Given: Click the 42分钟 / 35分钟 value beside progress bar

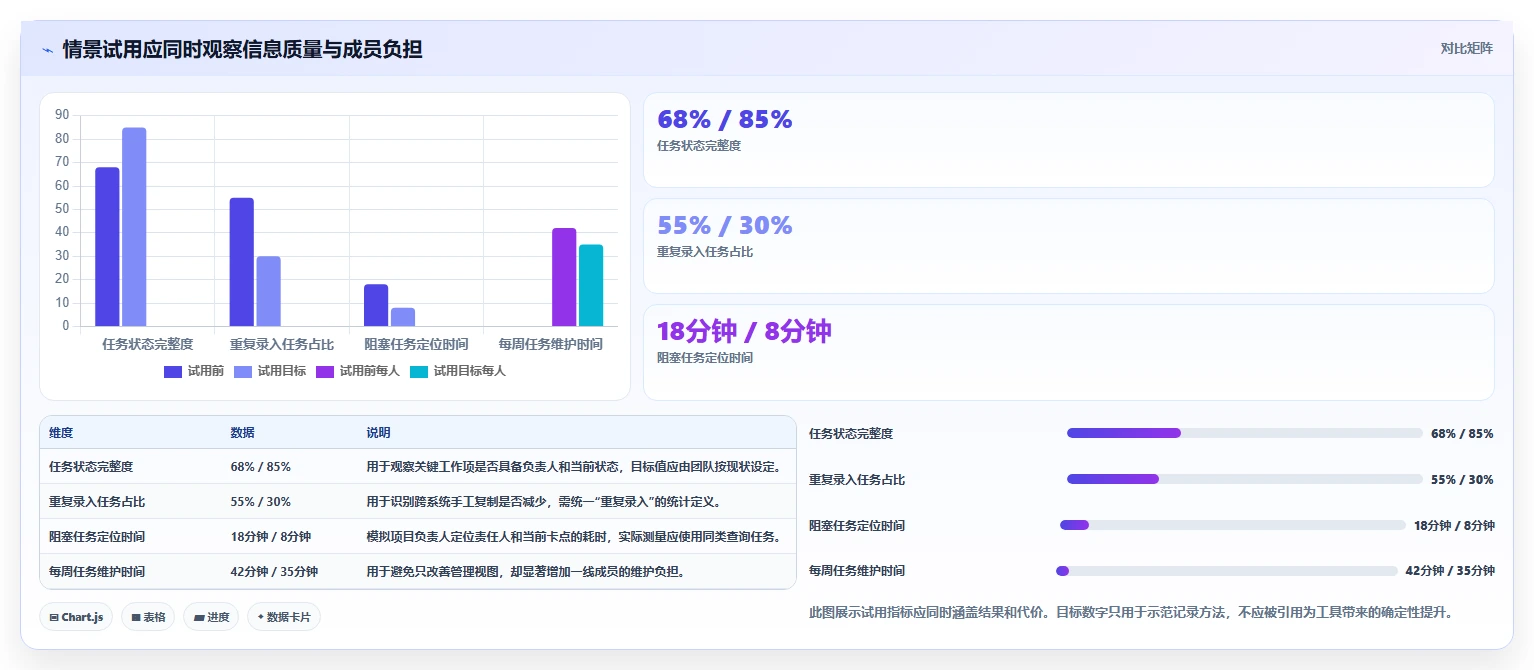Looking at the screenshot, I should click(1450, 571).
